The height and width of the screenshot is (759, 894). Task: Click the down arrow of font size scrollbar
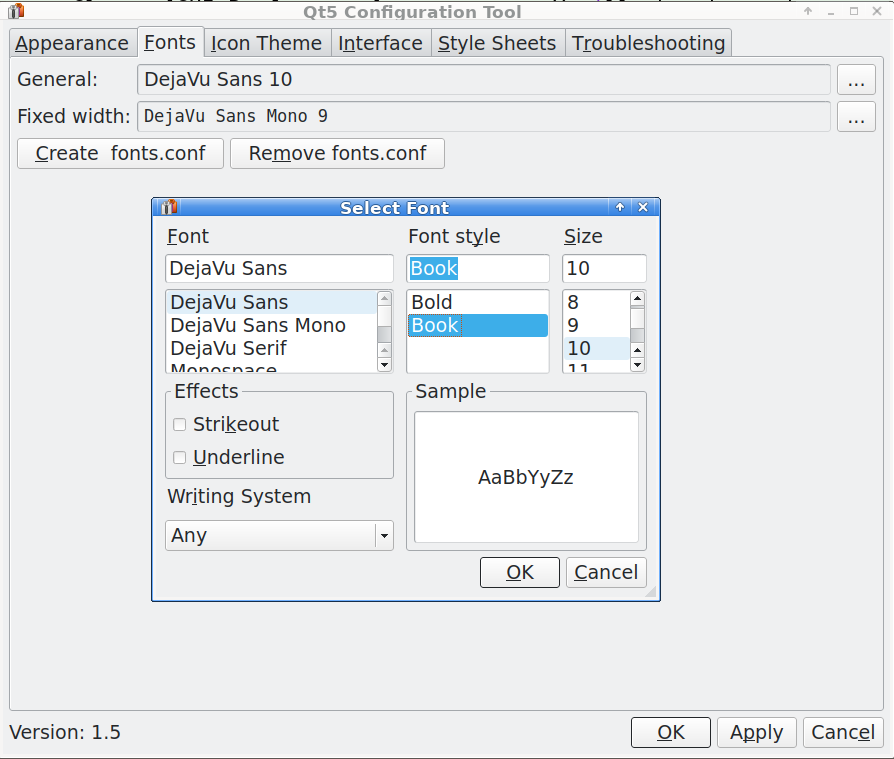click(637, 365)
